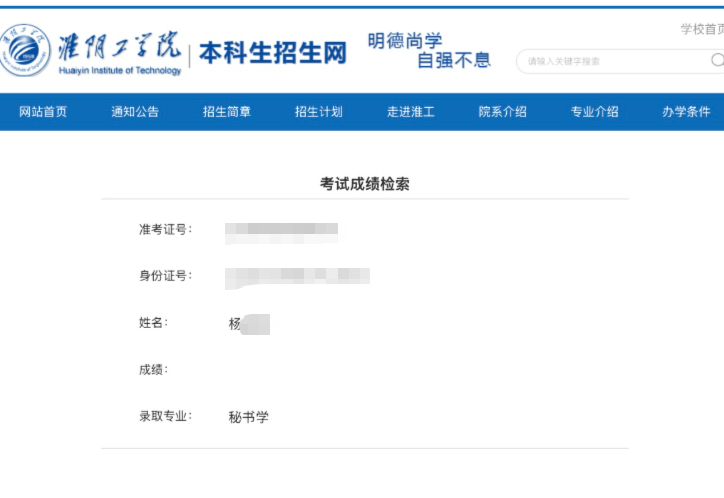Open the 院系介绍 menu item
The height and width of the screenshot is (498, 724).
(x=503, y=112)
